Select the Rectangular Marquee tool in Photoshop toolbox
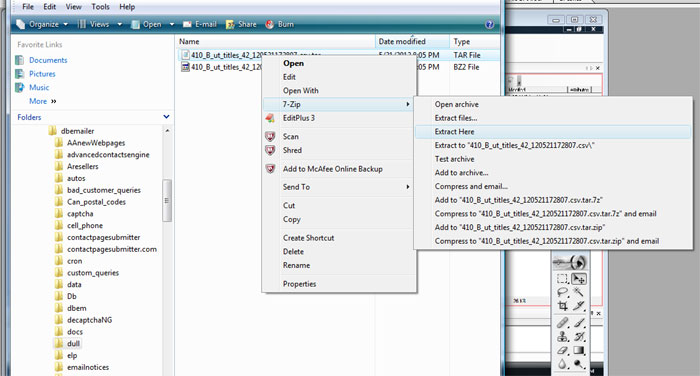Screen dimensions: 700x376 tap(562, 279)
